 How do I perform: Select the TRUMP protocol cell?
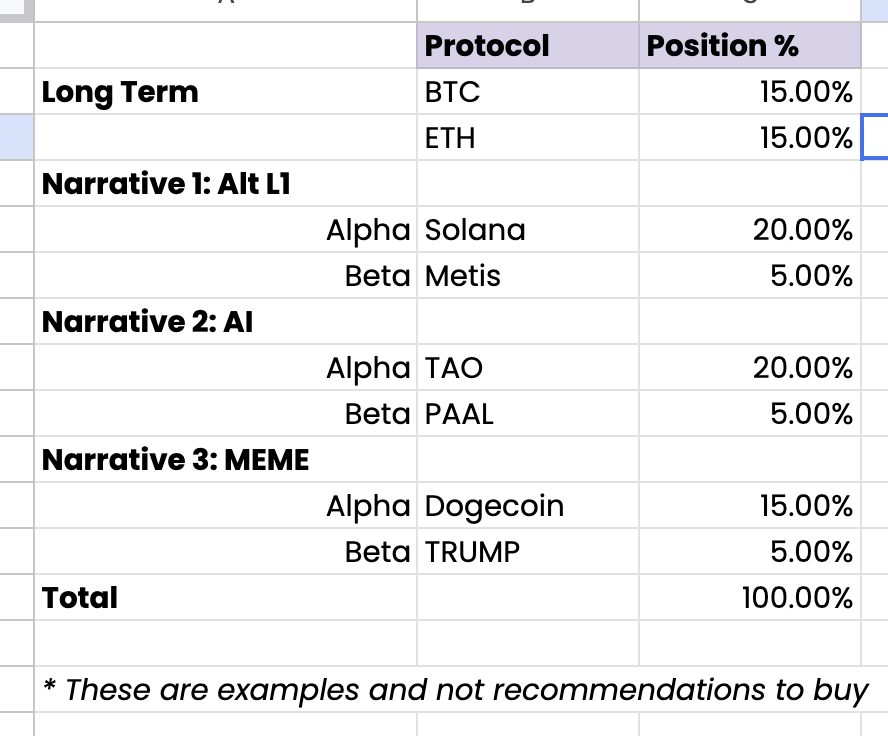point(527,552)
